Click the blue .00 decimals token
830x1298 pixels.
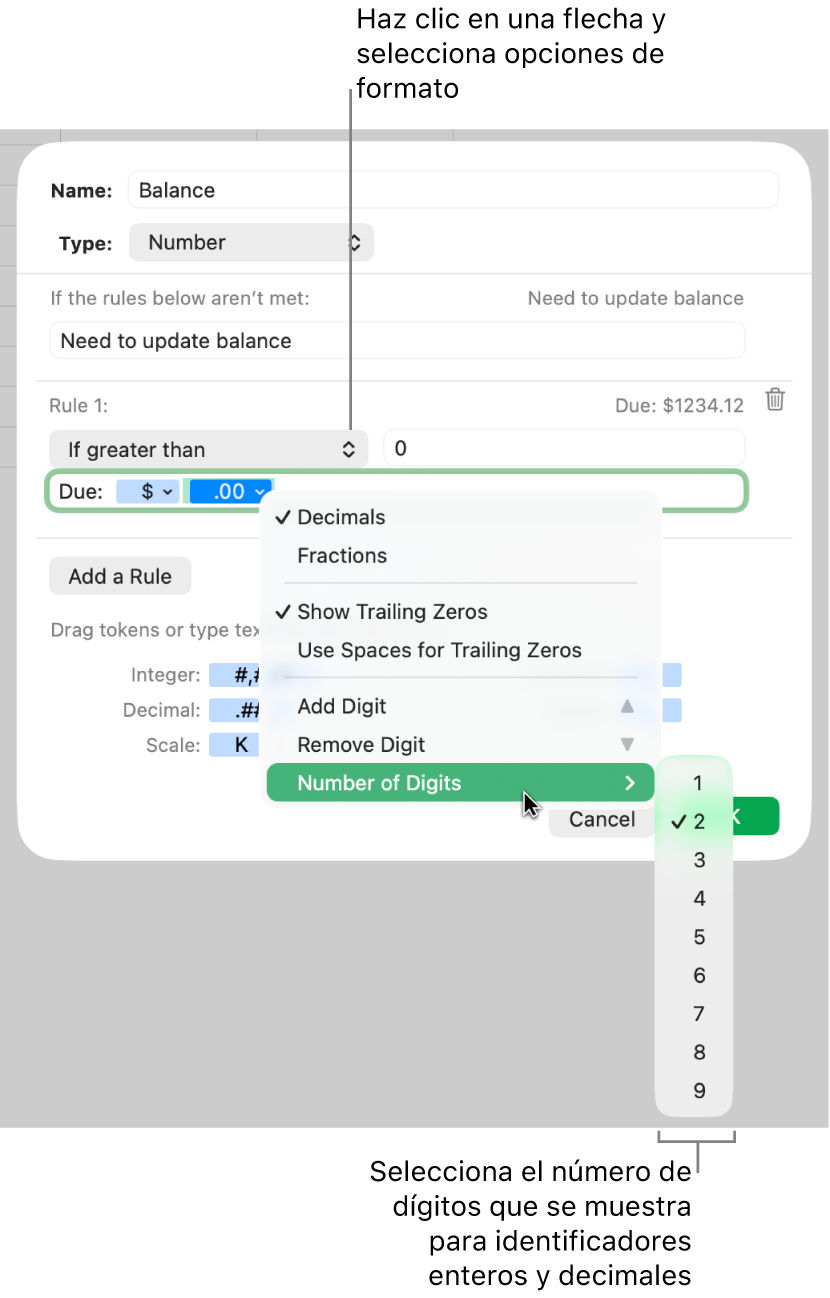pyautogui.click(x=230, y=491)
